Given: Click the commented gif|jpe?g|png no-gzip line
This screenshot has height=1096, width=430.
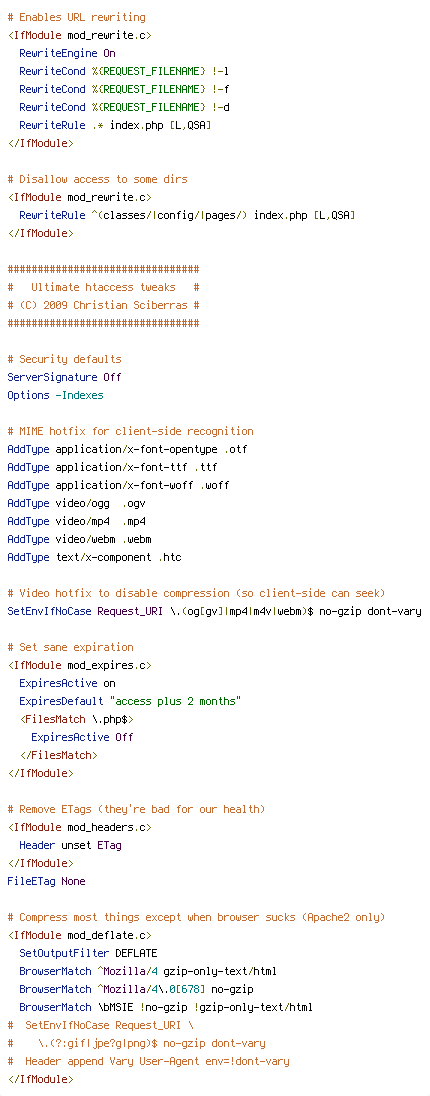Looking at the screenshot, I should [x=136, y=1044].
